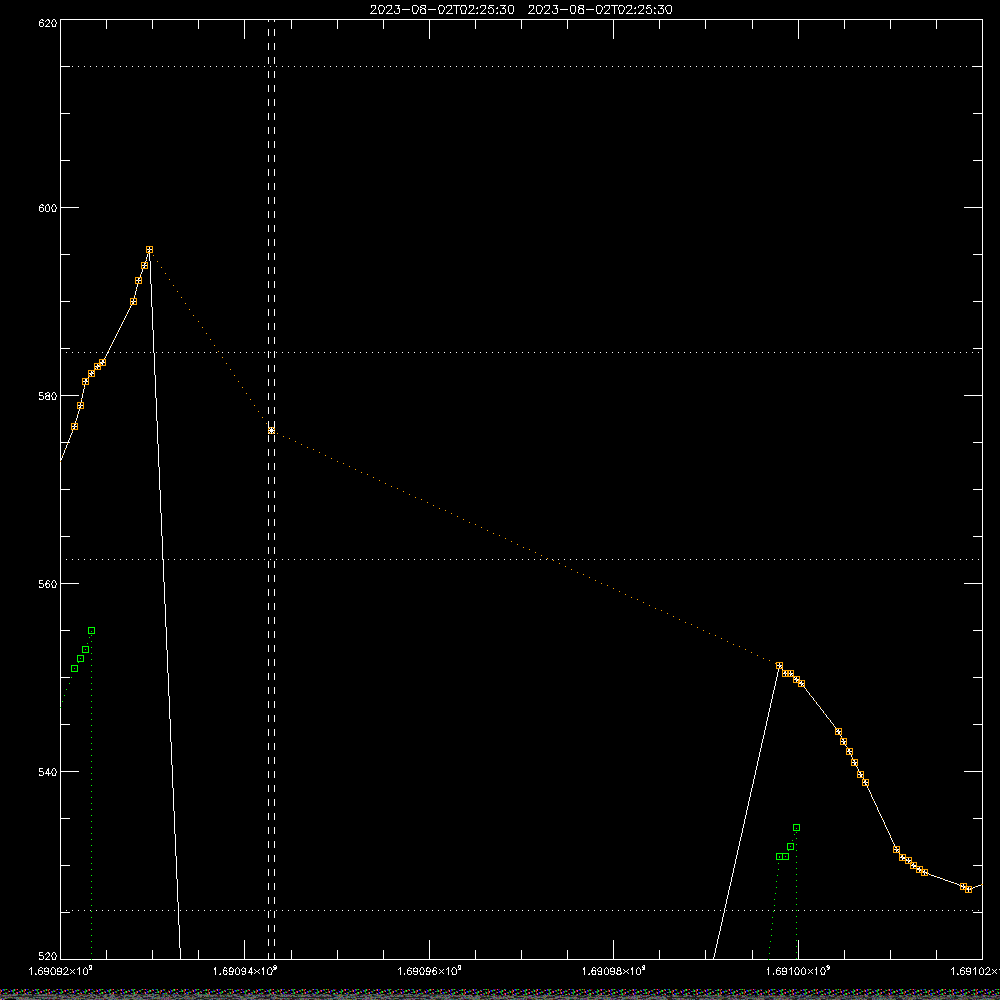Screen dimensions: 1000x1000
Task: Click the y-axis label 520
Action: pyautogui.click(x=48, y=957)
